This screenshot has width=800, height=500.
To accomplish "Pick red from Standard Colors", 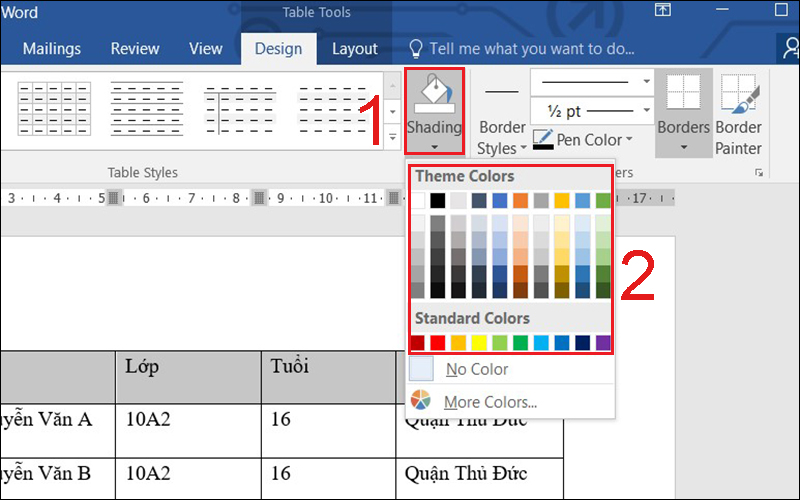I will tap(437, 343).
